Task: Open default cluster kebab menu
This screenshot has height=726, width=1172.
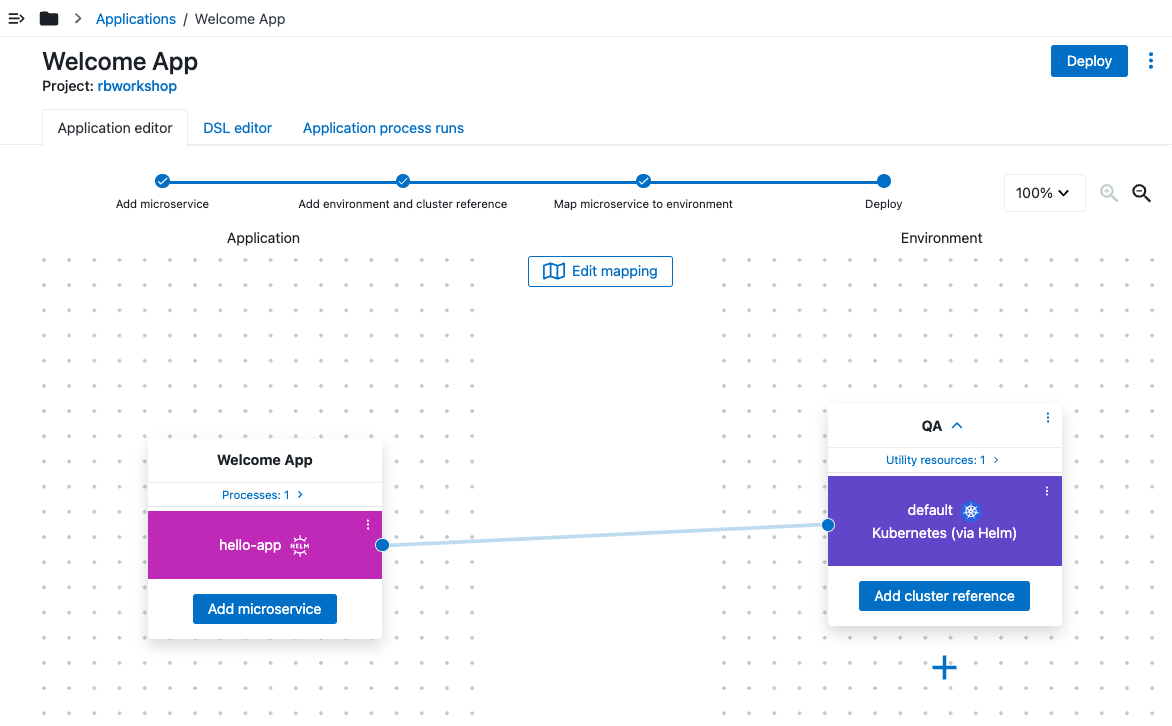Action: [1047, 491]
